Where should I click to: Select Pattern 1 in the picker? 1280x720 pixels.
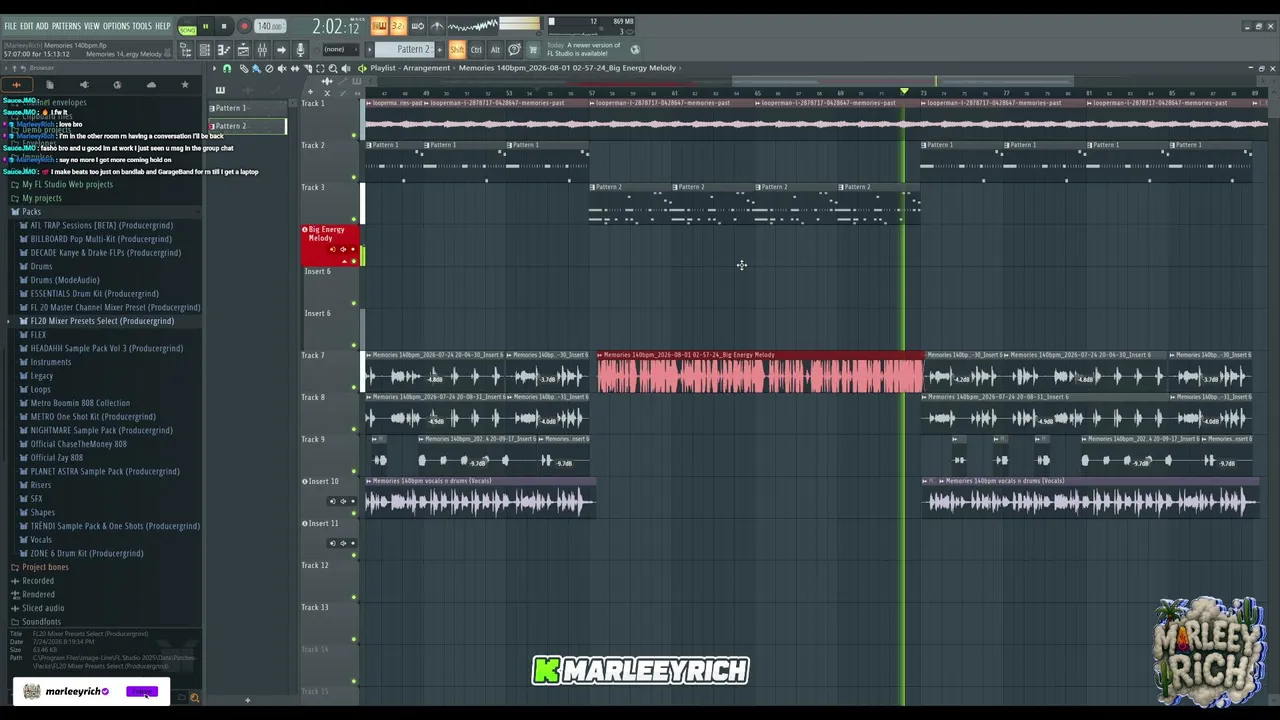click(x=247, y=108)
